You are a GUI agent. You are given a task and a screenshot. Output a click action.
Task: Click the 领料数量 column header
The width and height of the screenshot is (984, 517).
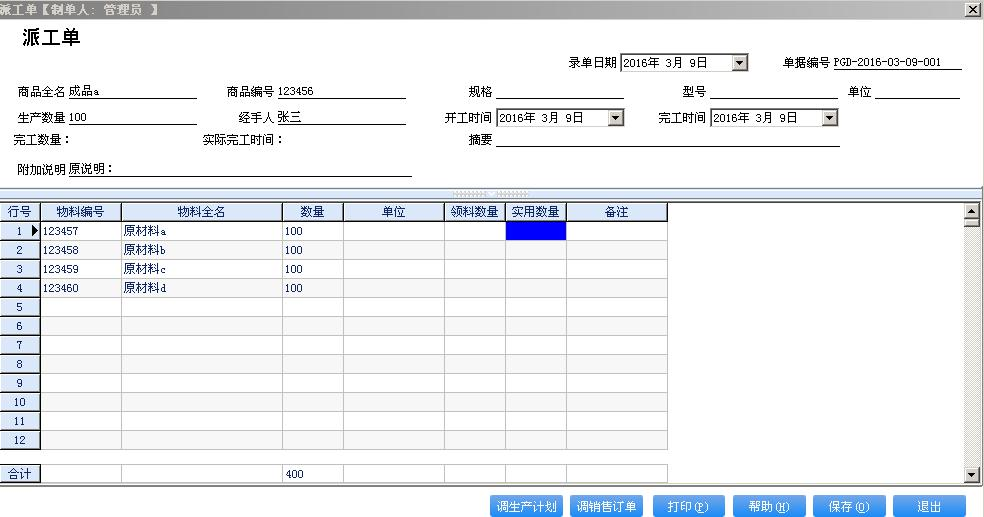[x=474, y=212]
